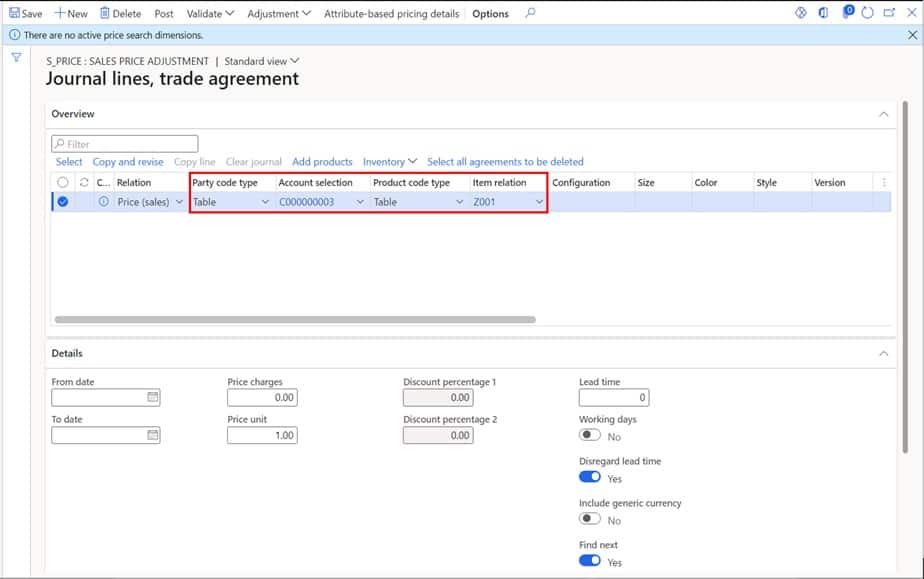The height and width of the screenshot is (579, 924).
Task: Collapse the Details section chevron
Action: (884, 353)
